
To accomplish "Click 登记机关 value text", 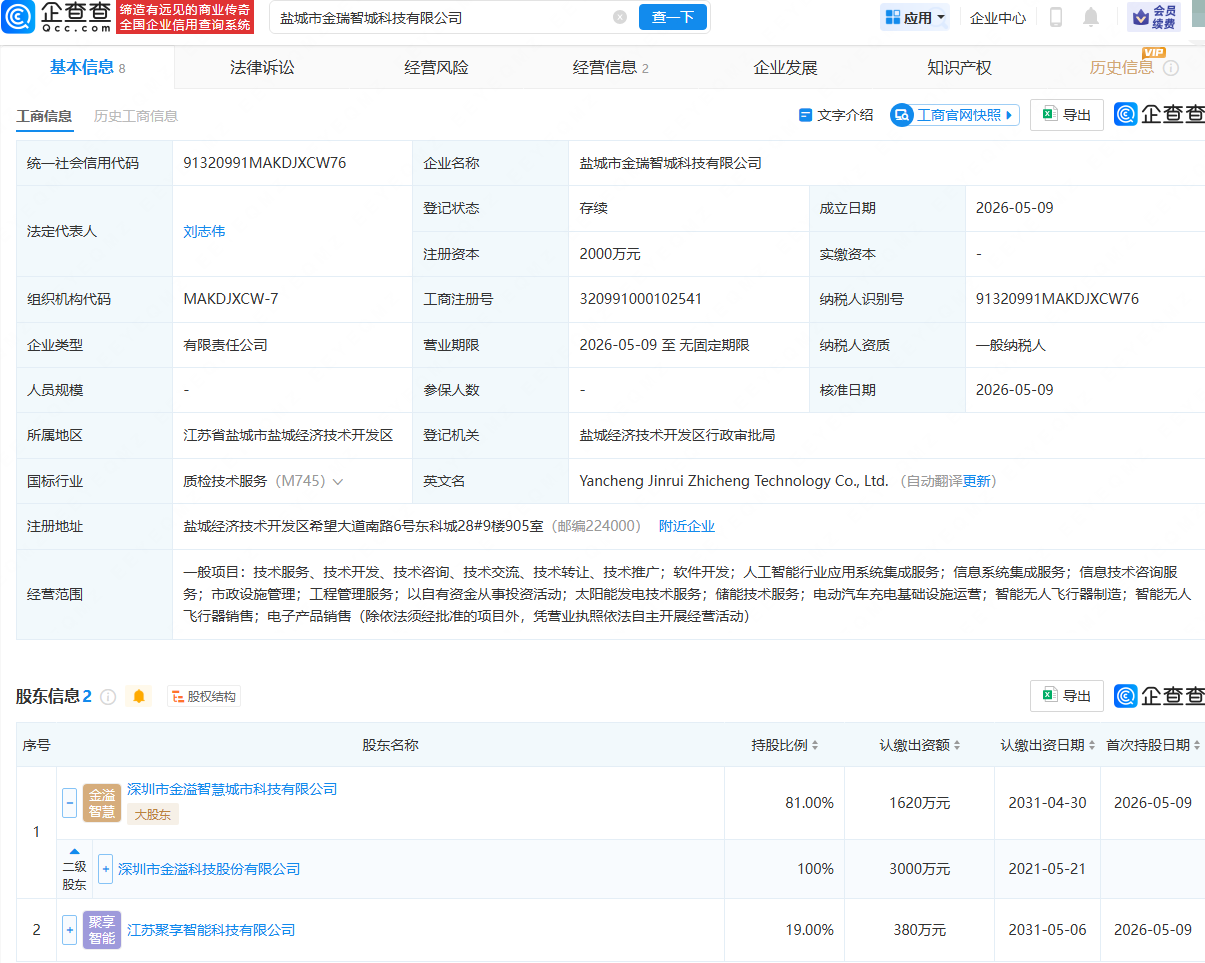I will 677,435.
